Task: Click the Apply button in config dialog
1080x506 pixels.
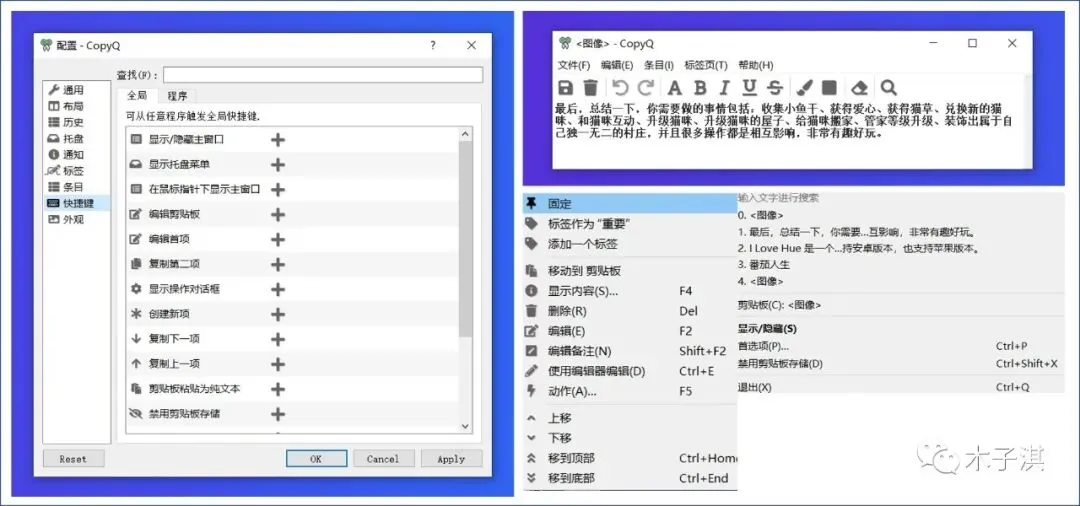Action: coord(451,458)
